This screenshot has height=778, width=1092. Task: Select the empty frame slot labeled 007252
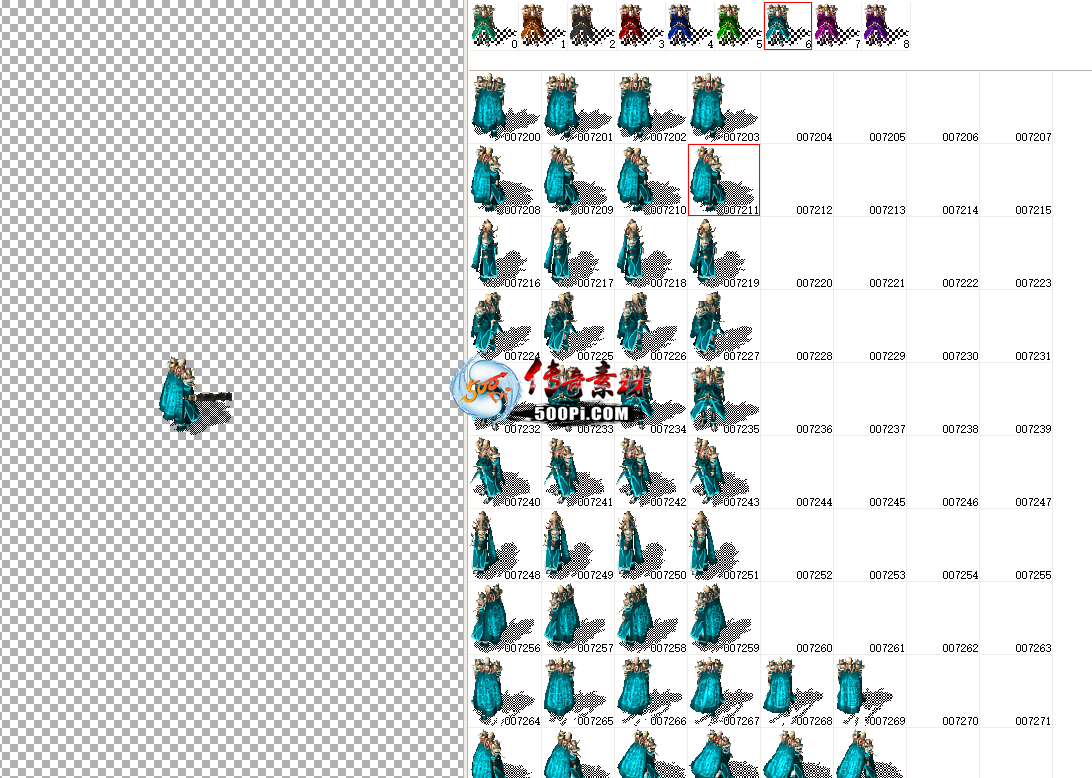(797, 546)
